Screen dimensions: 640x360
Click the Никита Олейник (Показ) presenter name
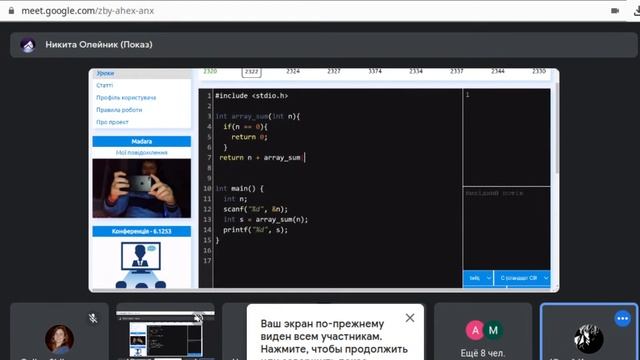(99, 44)
